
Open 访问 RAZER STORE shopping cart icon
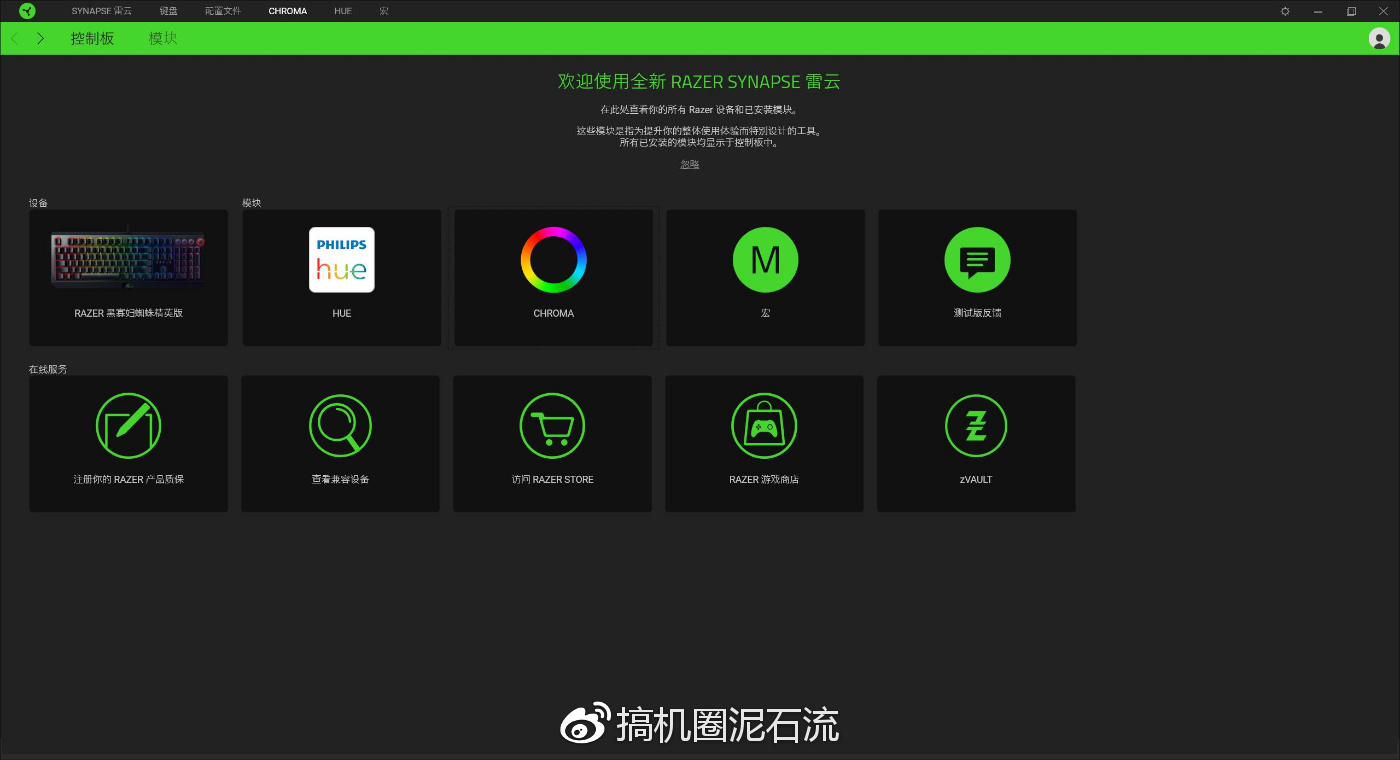click(552, 425)
